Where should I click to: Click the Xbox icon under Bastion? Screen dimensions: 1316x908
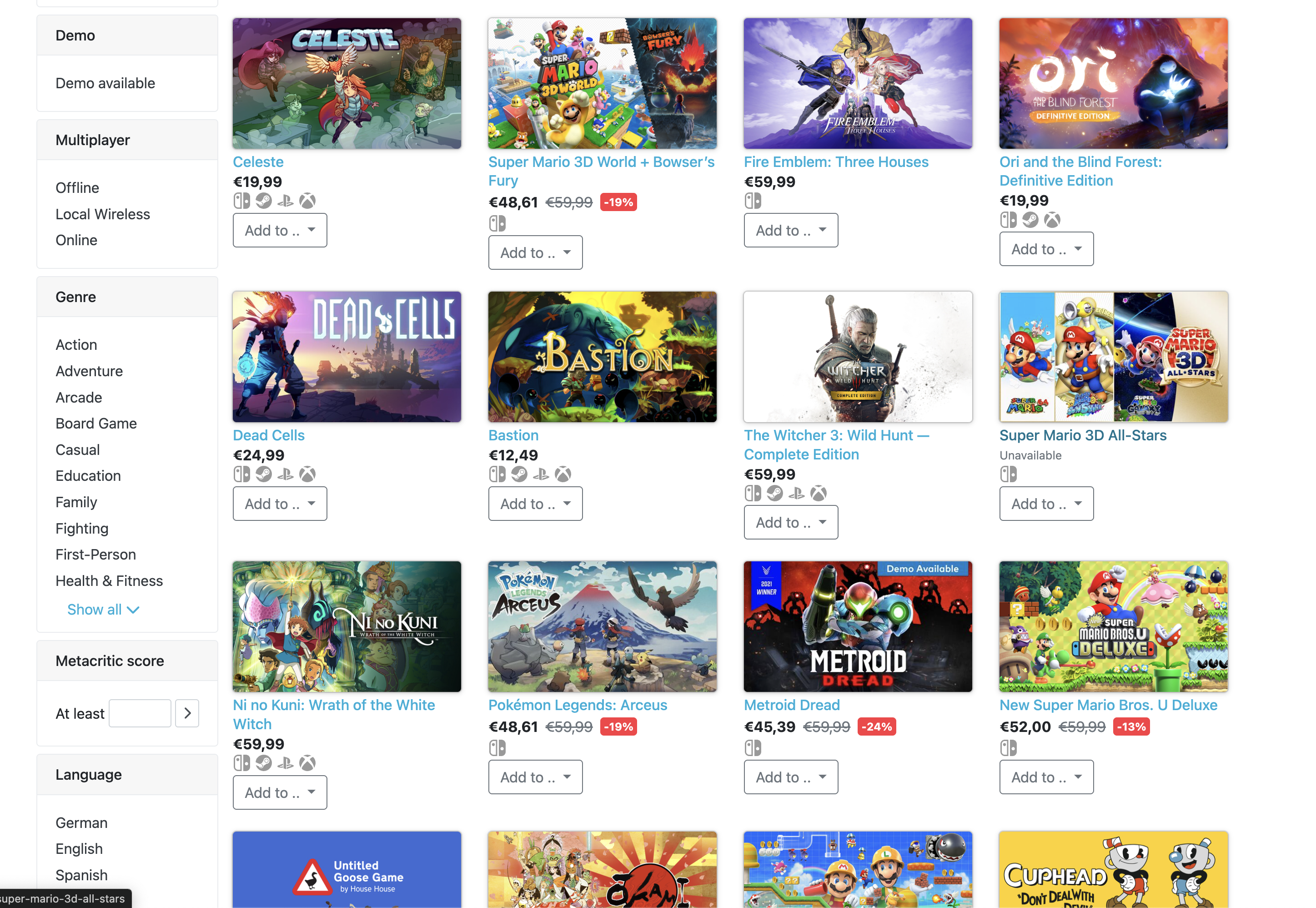pos(563,474)
